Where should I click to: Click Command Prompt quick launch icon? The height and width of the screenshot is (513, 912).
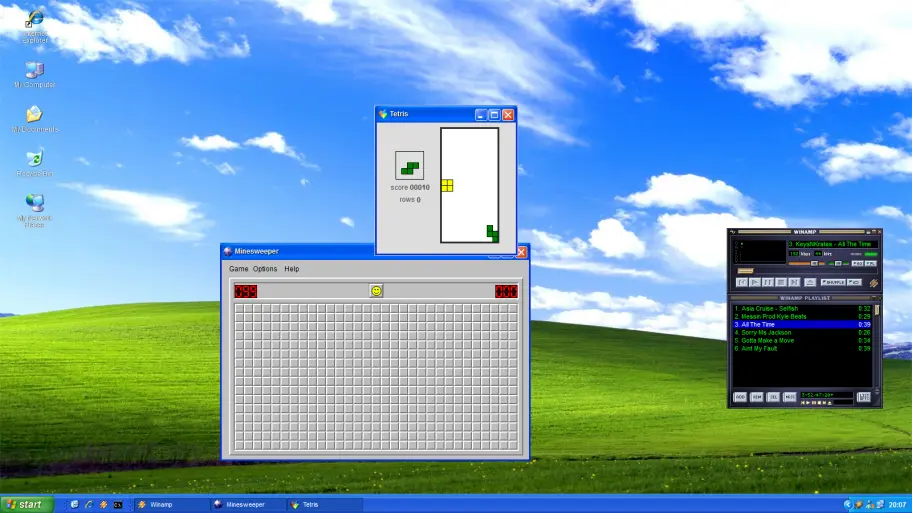click(118, 505)
